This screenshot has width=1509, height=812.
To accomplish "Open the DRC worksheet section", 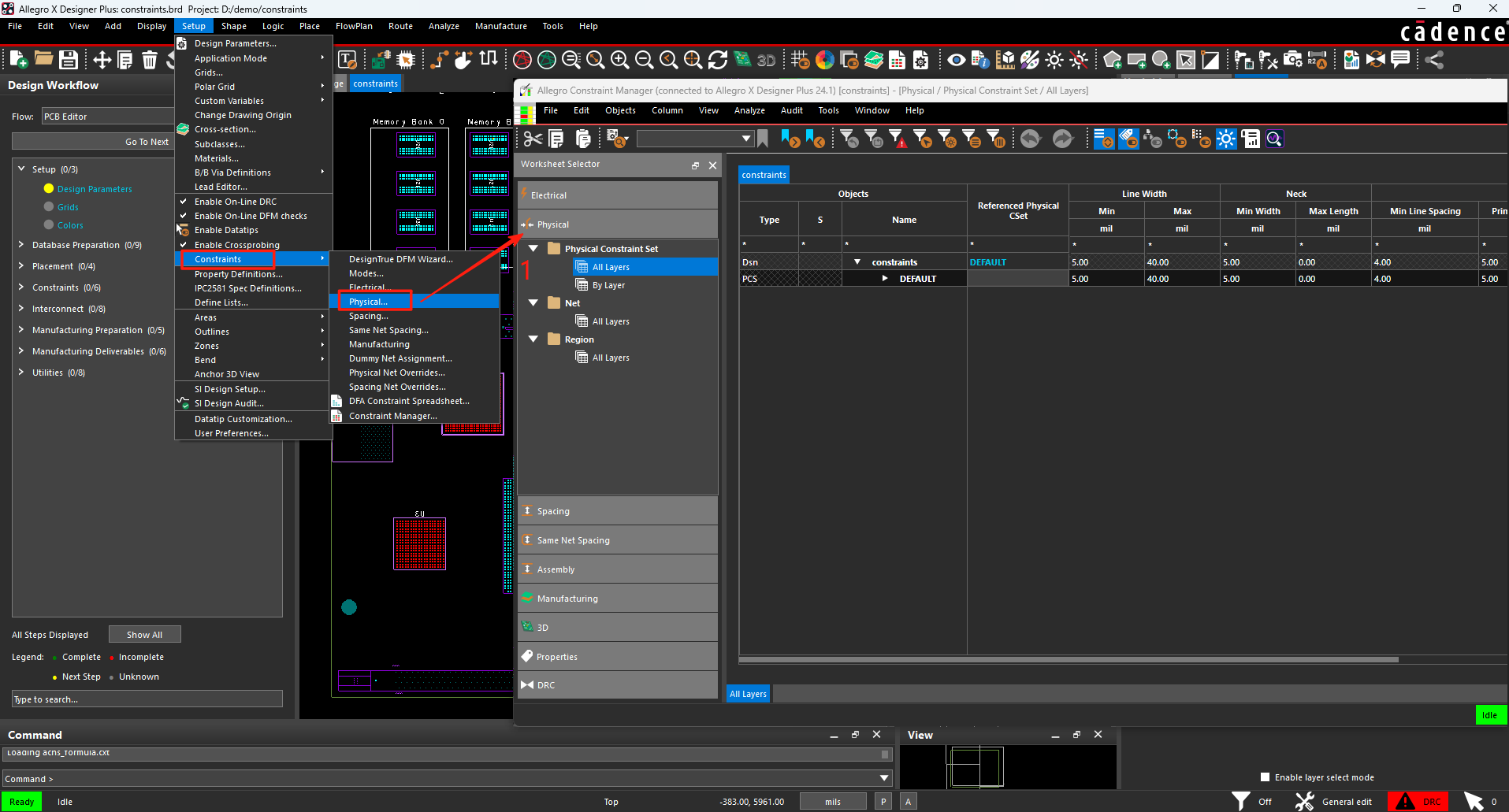I will pyautogui.click(x=618, y=685).
